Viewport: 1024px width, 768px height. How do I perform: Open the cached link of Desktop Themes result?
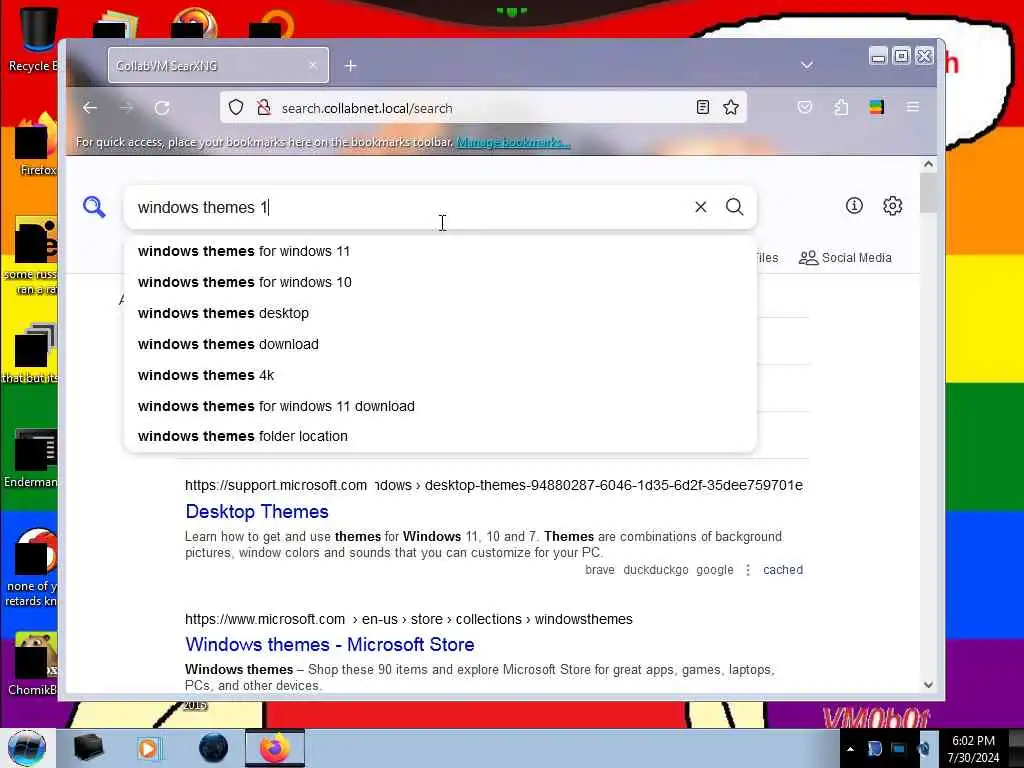(783, 569)
